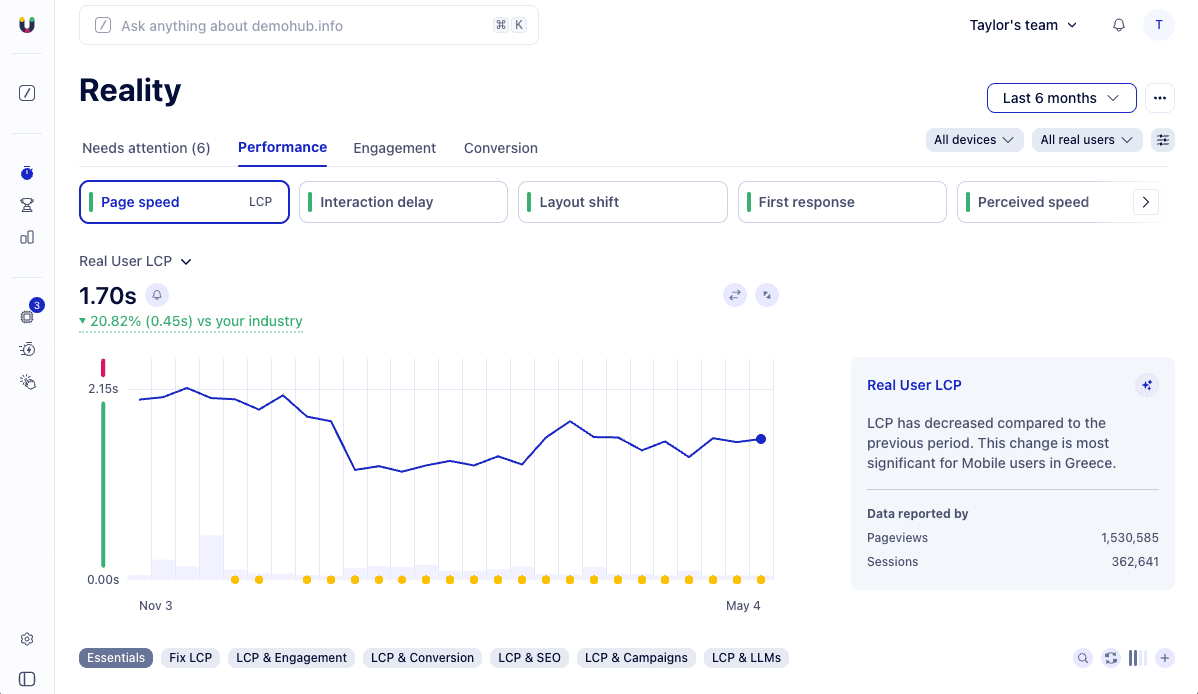Toggle the Fix LCP chip
This screenshot has height=694, width=1198.
pos(191,658)
